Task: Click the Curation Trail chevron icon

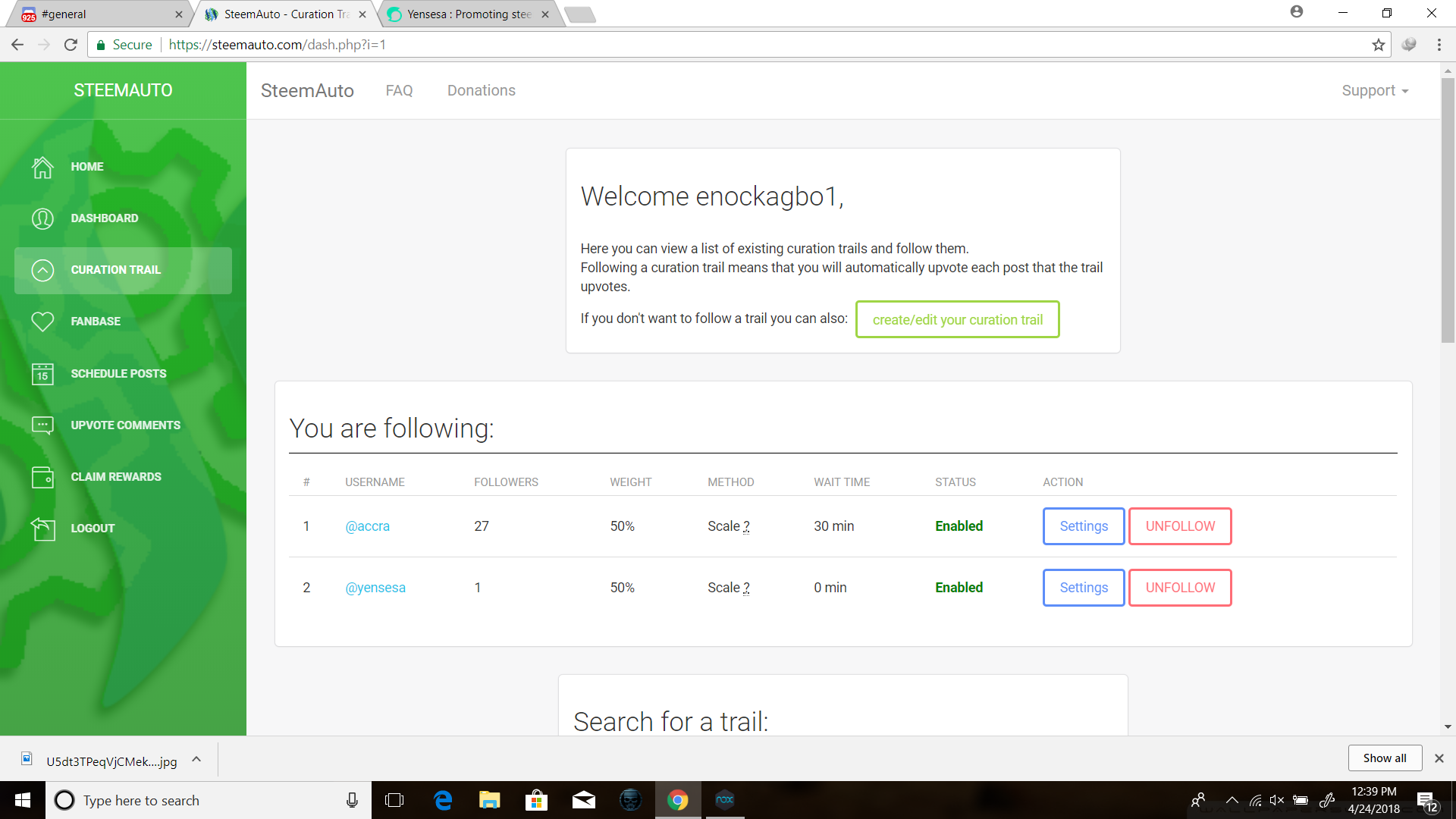Action: click(x=42, y=270)
